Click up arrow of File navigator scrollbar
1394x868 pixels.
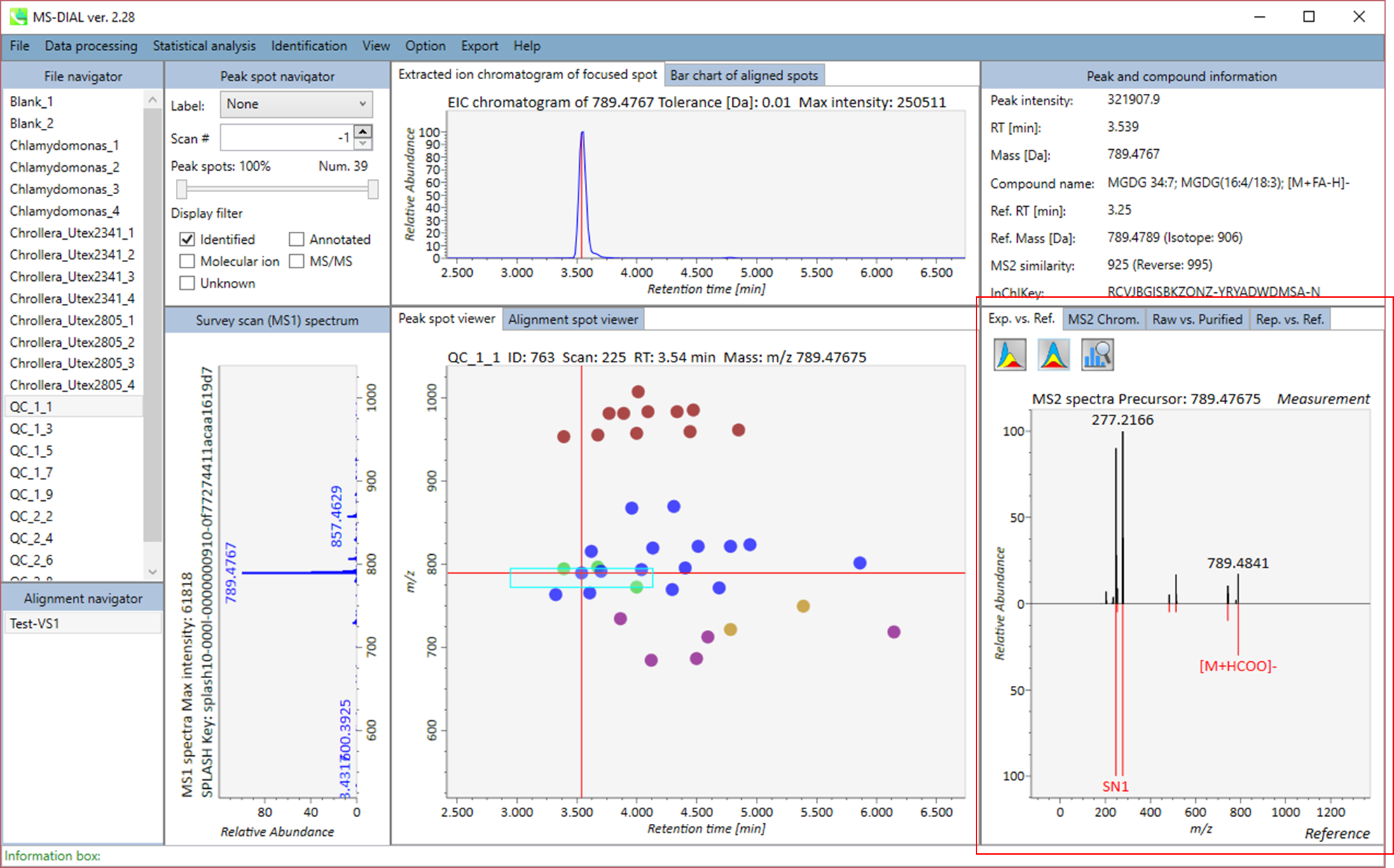click(152, 101)
